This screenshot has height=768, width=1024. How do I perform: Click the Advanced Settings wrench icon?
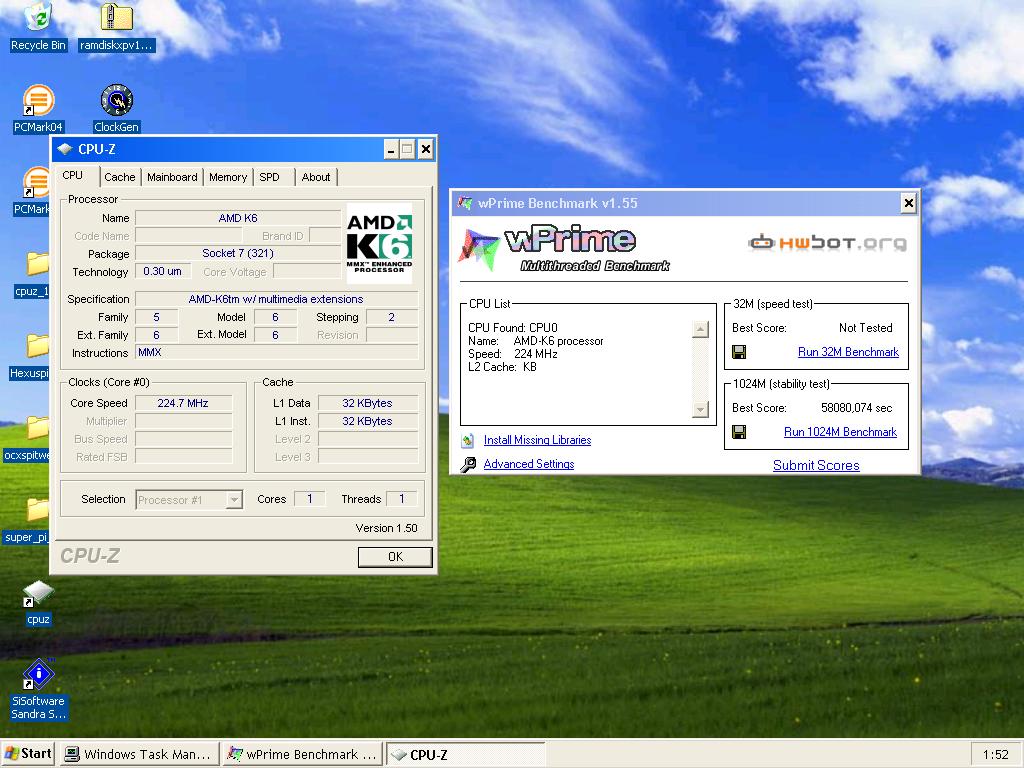[468, 464]
